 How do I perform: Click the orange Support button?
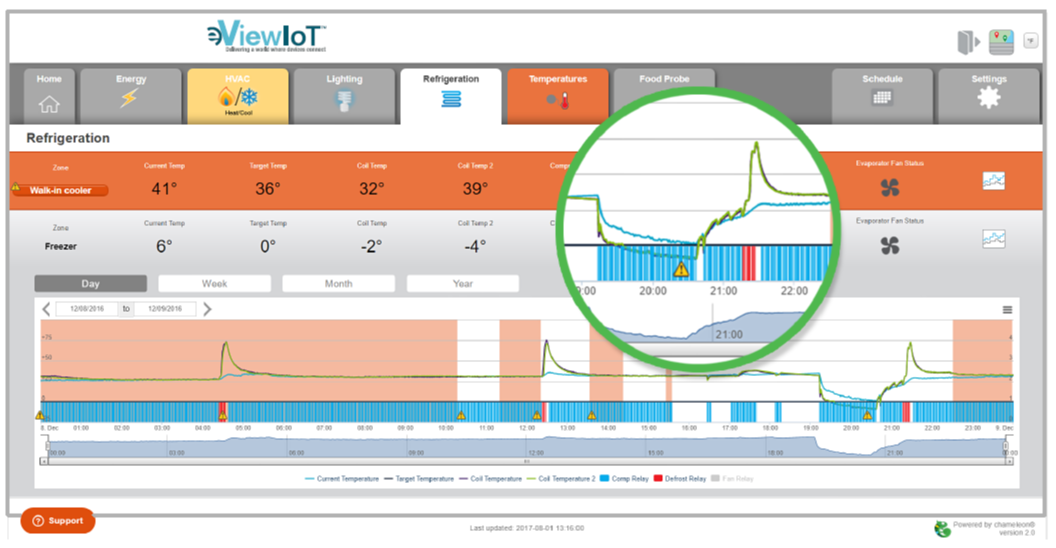coord(58,521)
